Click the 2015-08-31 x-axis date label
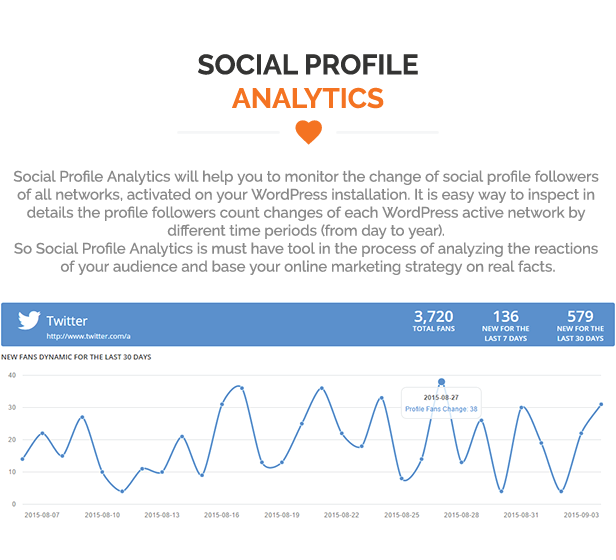 521,515
